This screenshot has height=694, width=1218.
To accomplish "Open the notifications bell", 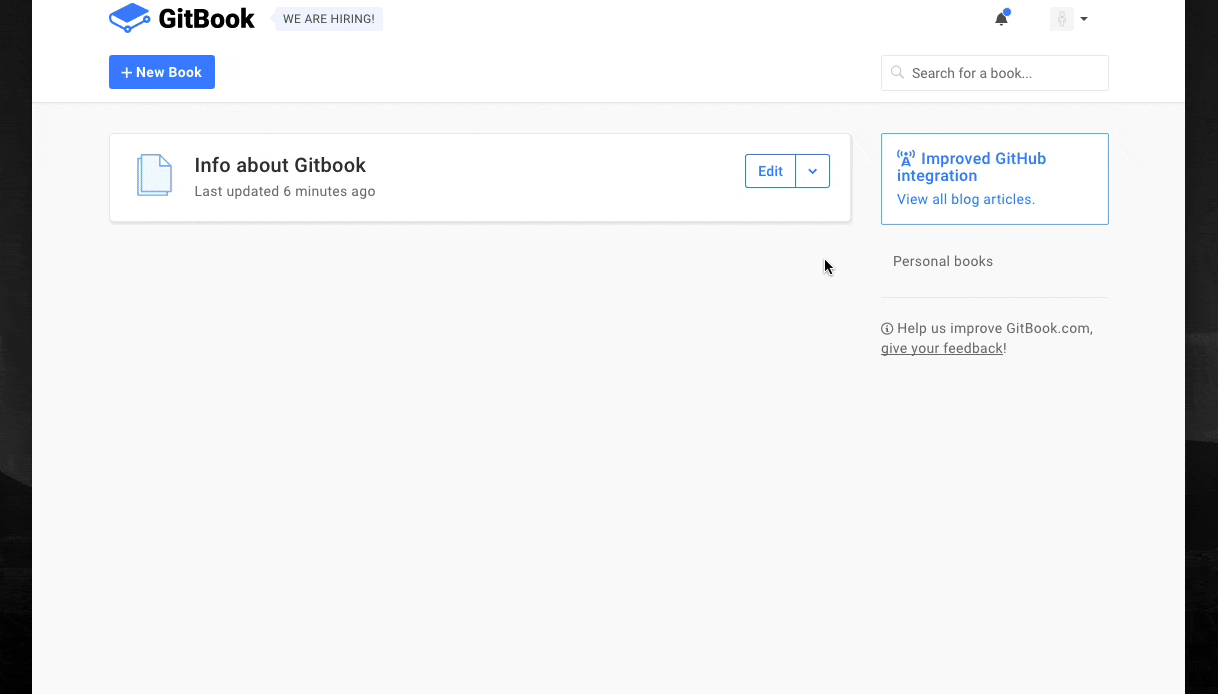I will click(x=1001, y=18).
